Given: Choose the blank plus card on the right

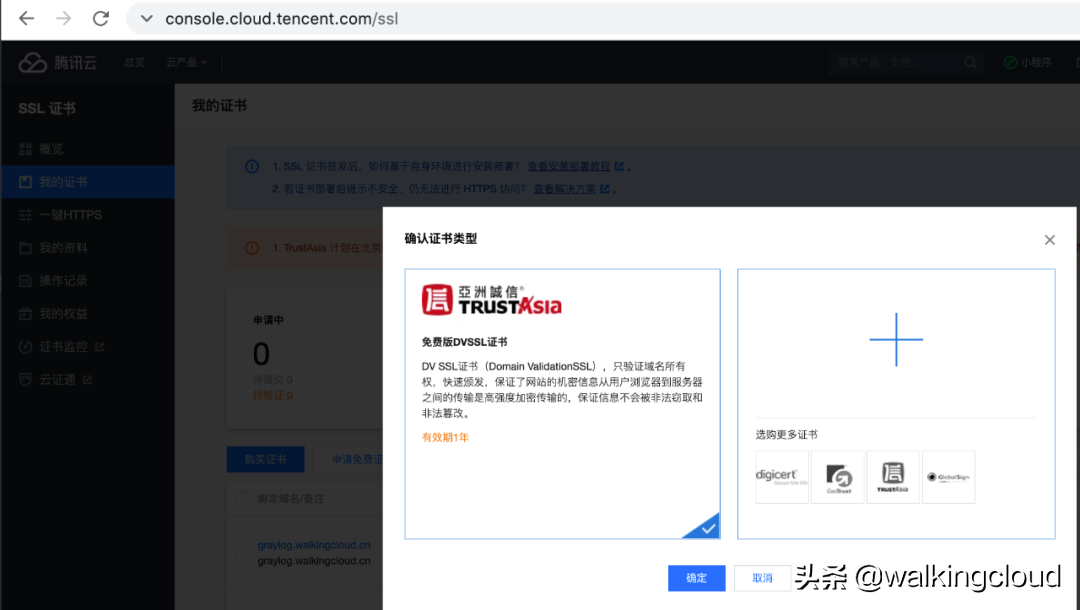Looking at the screenshot, I should coord(896,340).
